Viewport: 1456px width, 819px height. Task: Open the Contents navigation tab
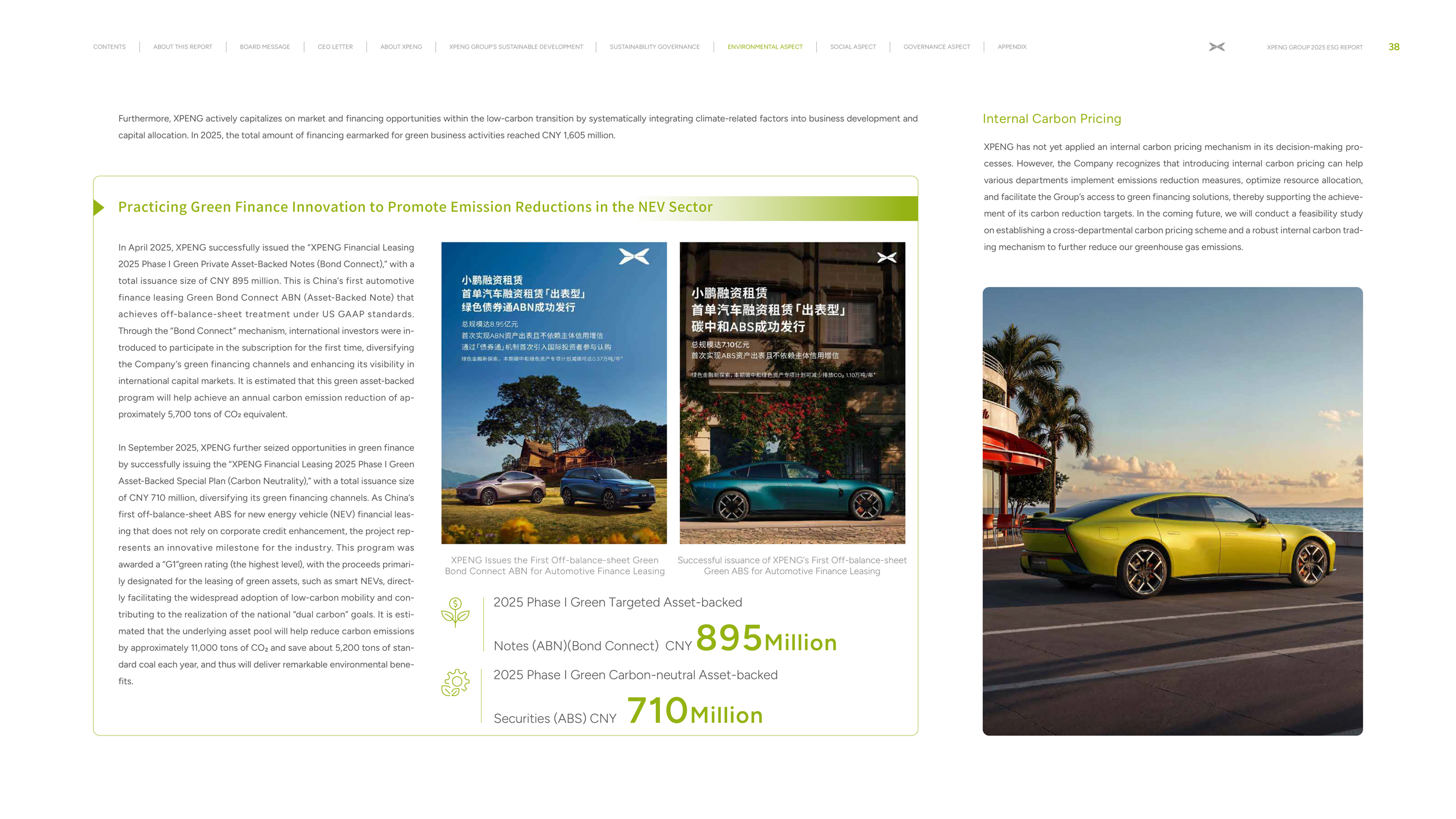tap(109, 47)
